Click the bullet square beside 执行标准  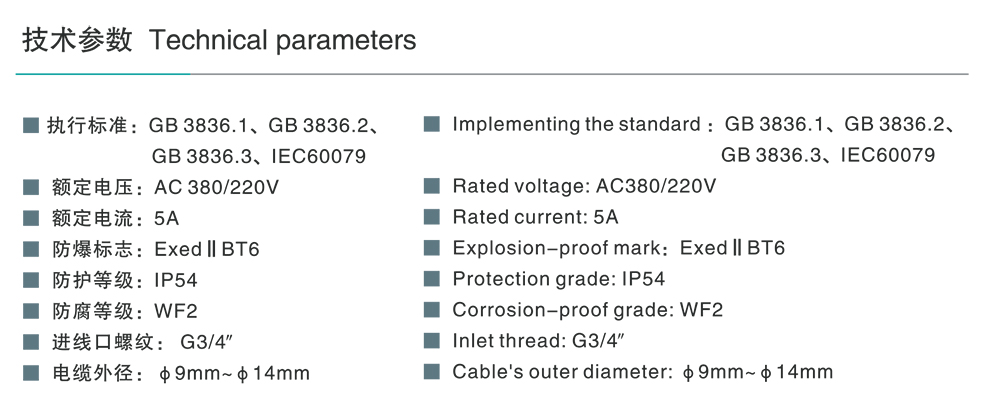coord(30,126)
